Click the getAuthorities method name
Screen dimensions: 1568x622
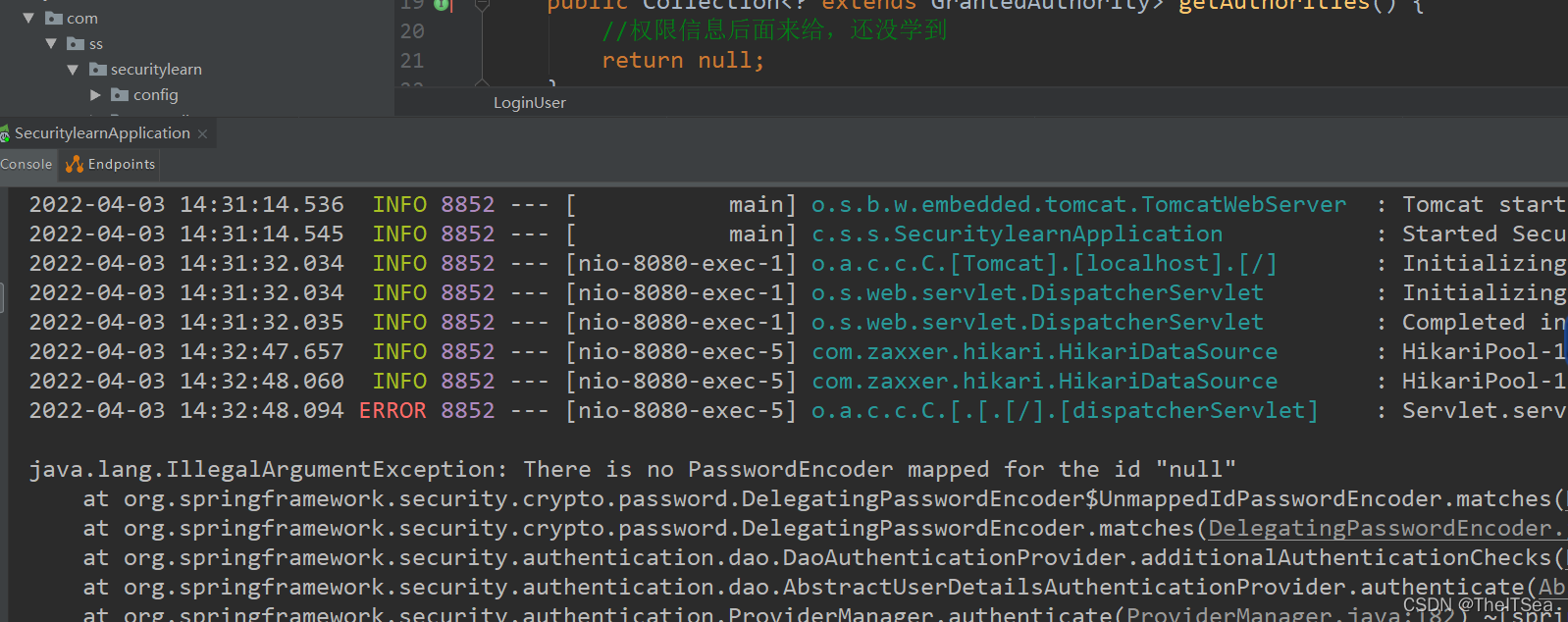point(1273,6)
